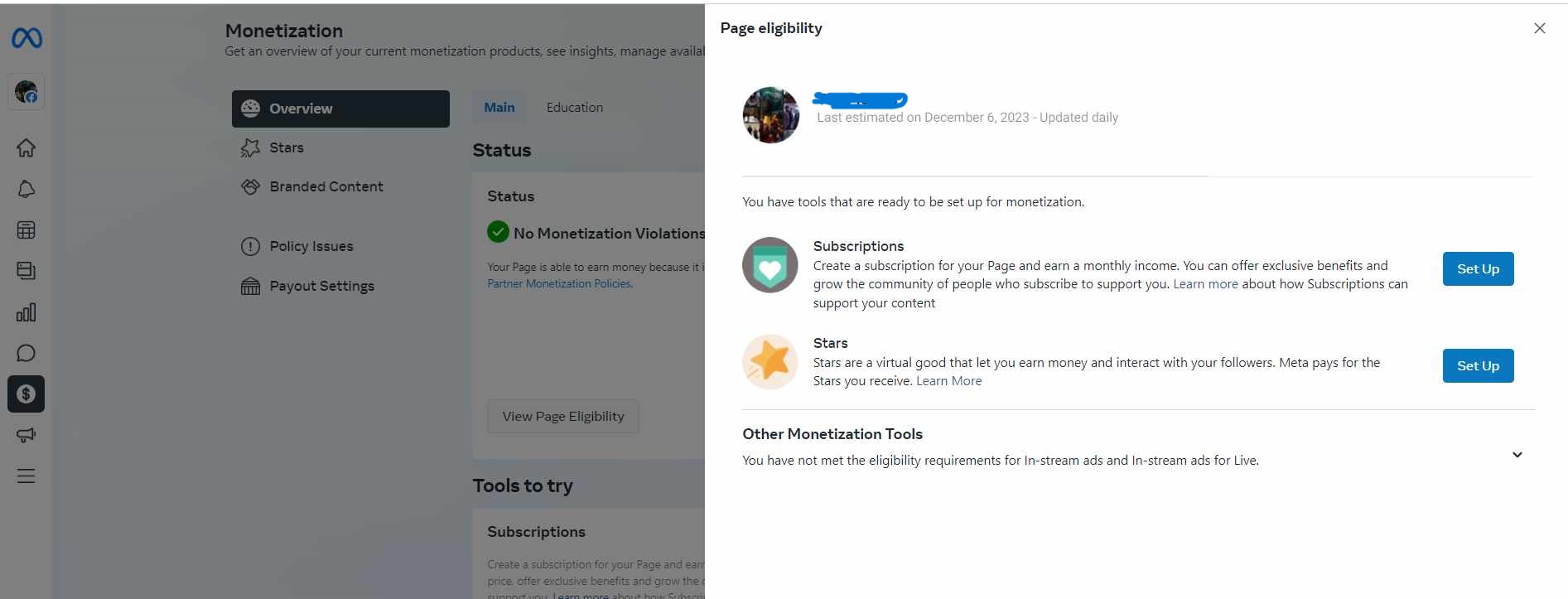Open Home from the left sidebar

[x=27, y=148]
